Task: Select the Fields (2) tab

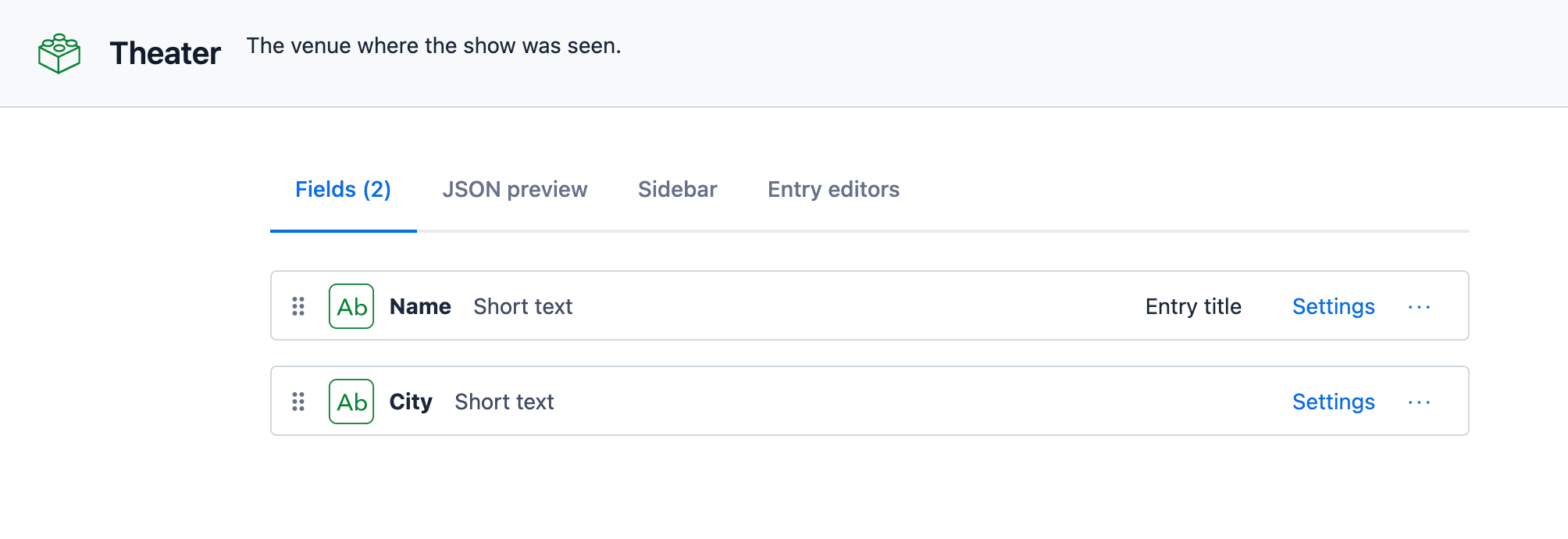Action: pos(343,189)
